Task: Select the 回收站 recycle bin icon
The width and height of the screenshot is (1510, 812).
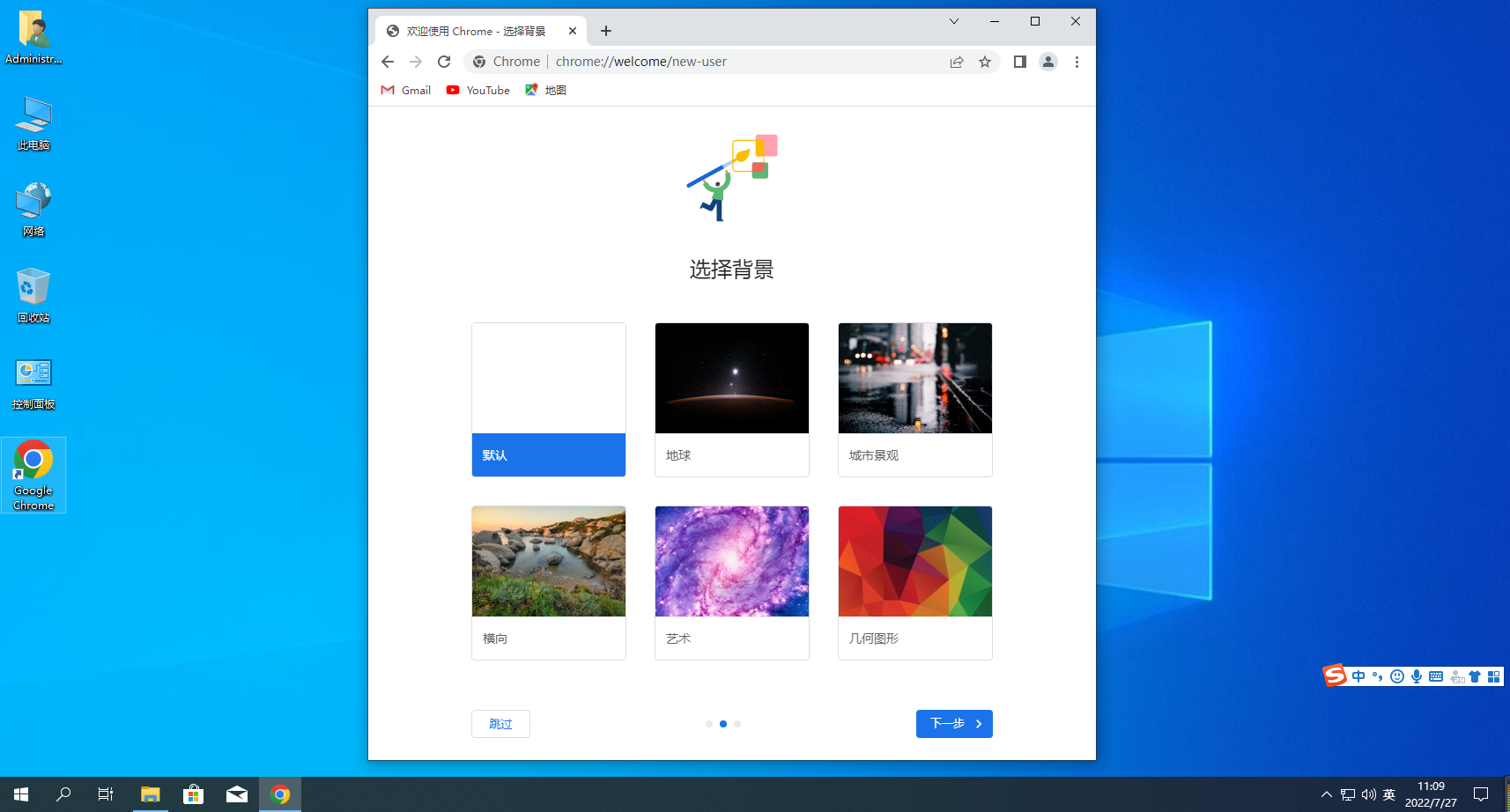Action: pos(33,297)
